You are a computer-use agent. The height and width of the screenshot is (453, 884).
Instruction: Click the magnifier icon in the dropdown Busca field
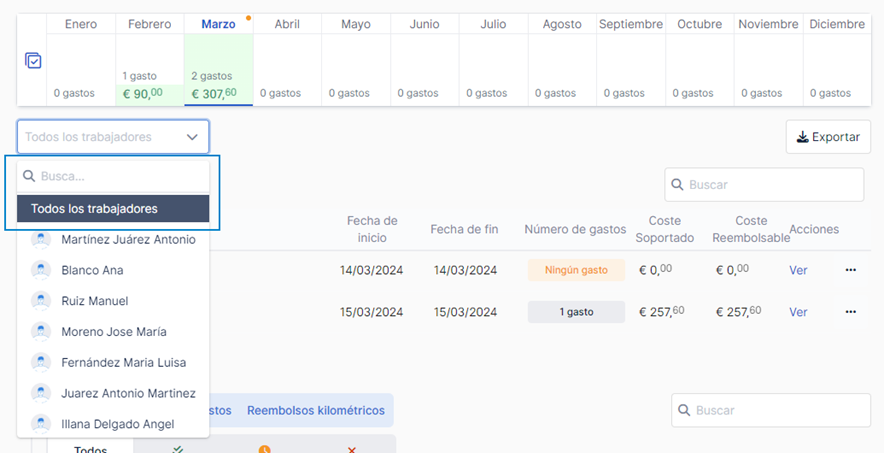[29, 176]
